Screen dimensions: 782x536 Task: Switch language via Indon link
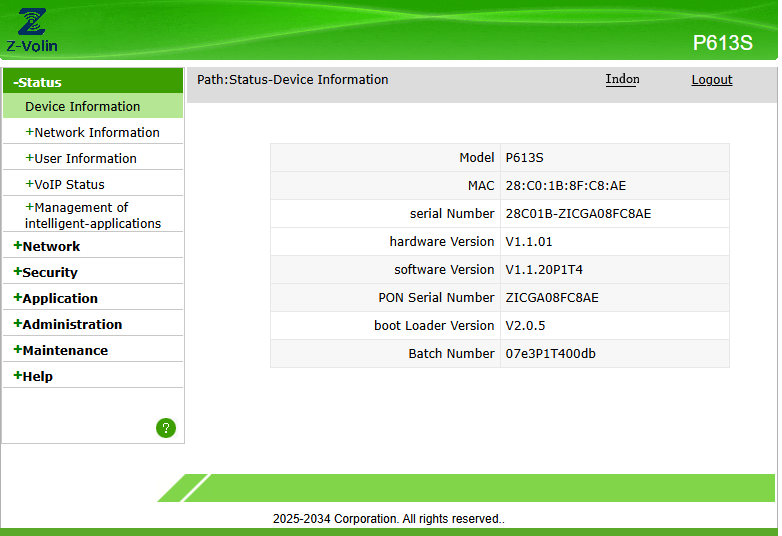(622, 79)
